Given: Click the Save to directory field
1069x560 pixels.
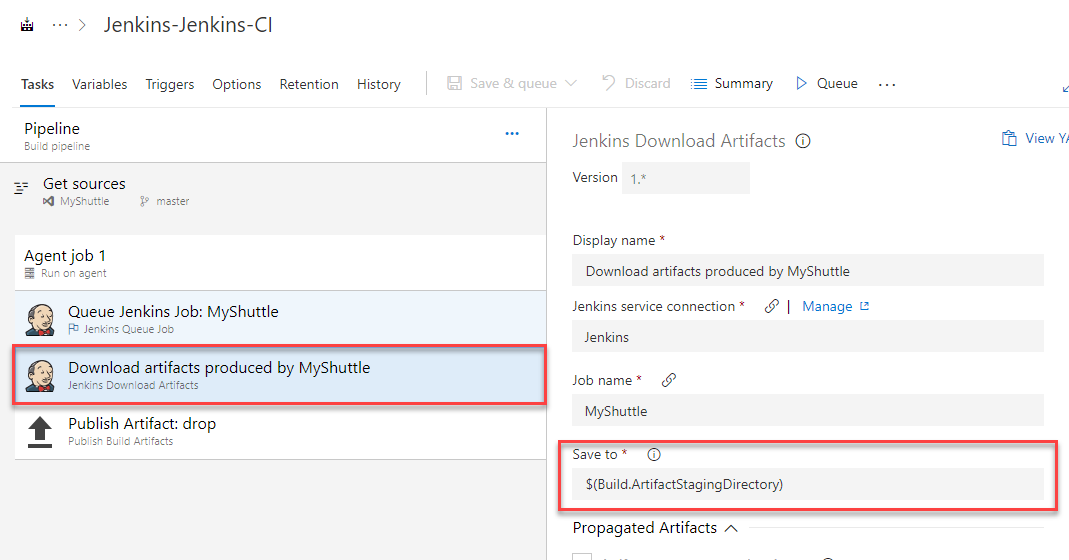Looking at the screenshot, I should (808, 484).
